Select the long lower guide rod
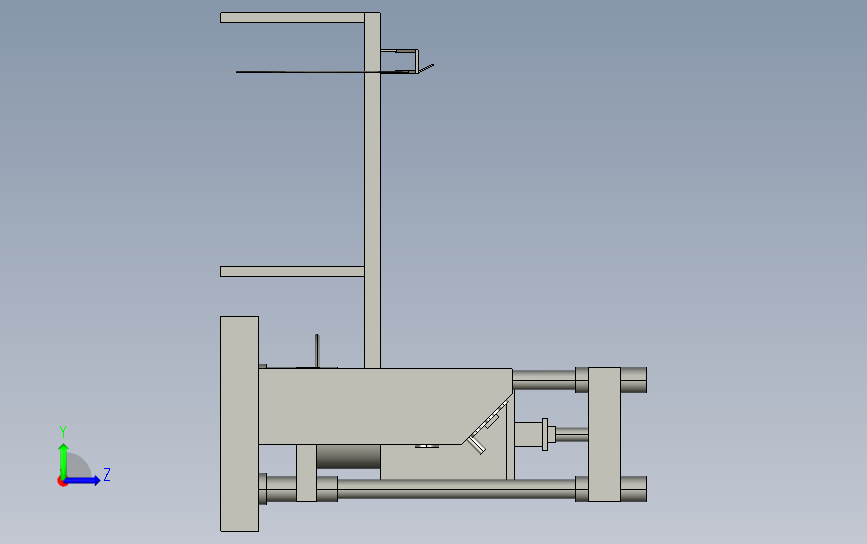This screenshot has width=867, height=544. point(456,489)
